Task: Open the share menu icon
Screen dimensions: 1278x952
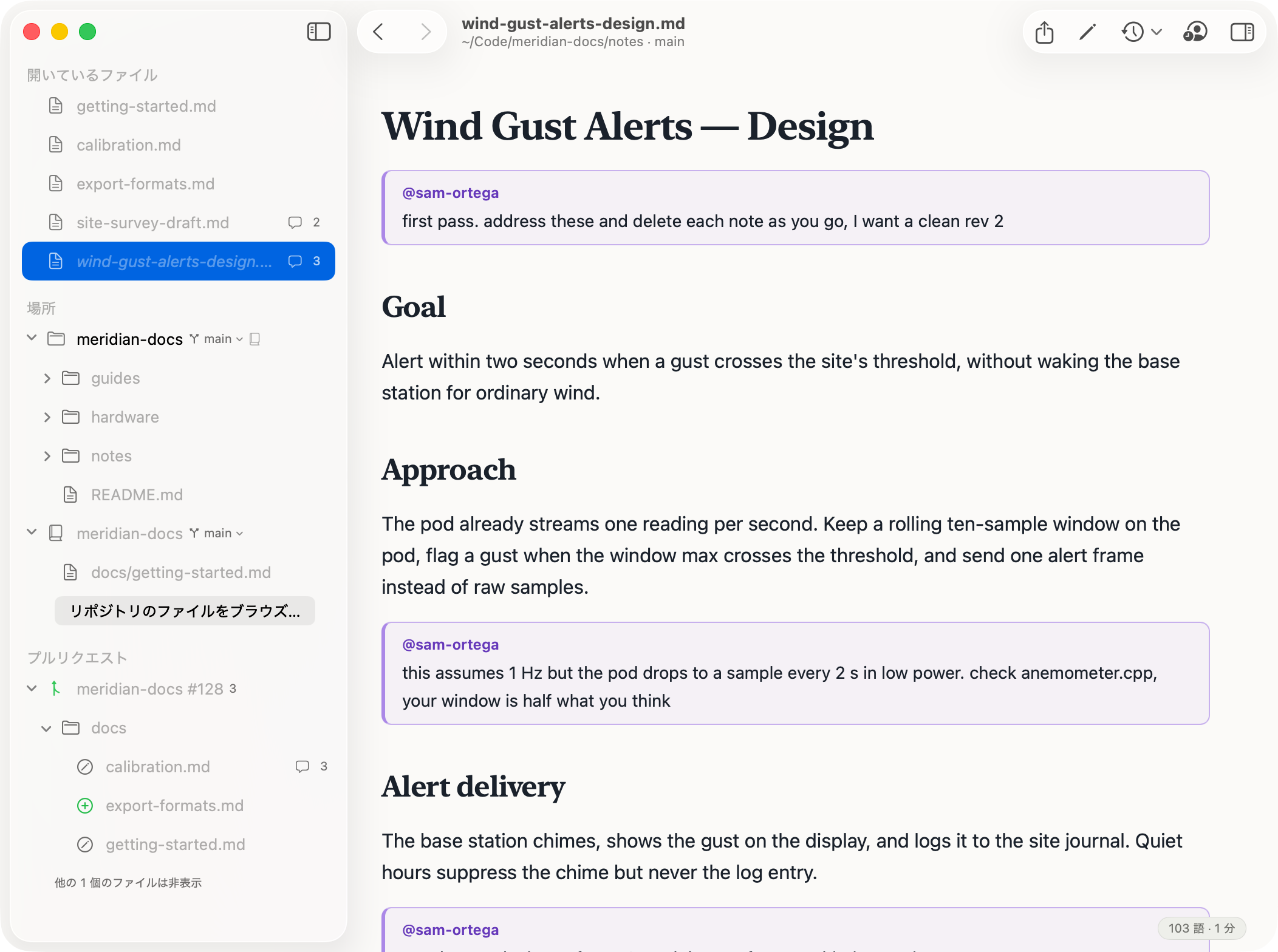Action: point(1044,32)
